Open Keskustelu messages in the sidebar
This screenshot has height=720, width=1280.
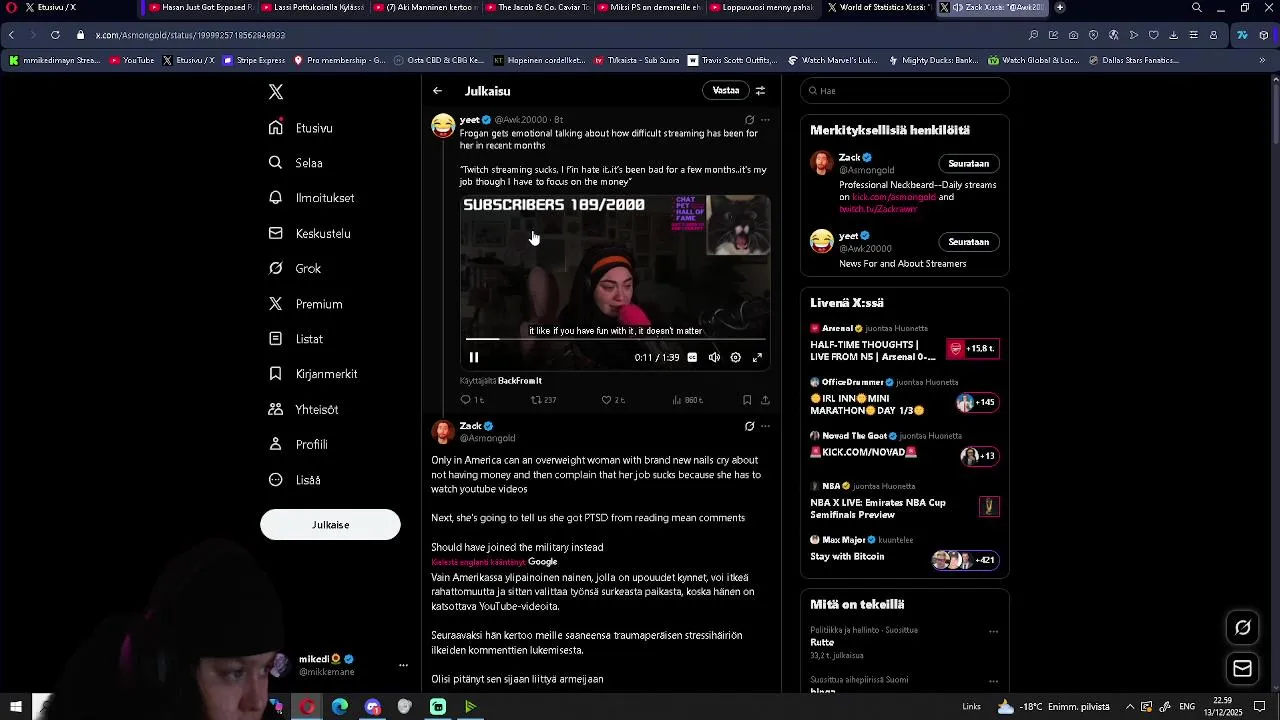click(x=310, y=233)
